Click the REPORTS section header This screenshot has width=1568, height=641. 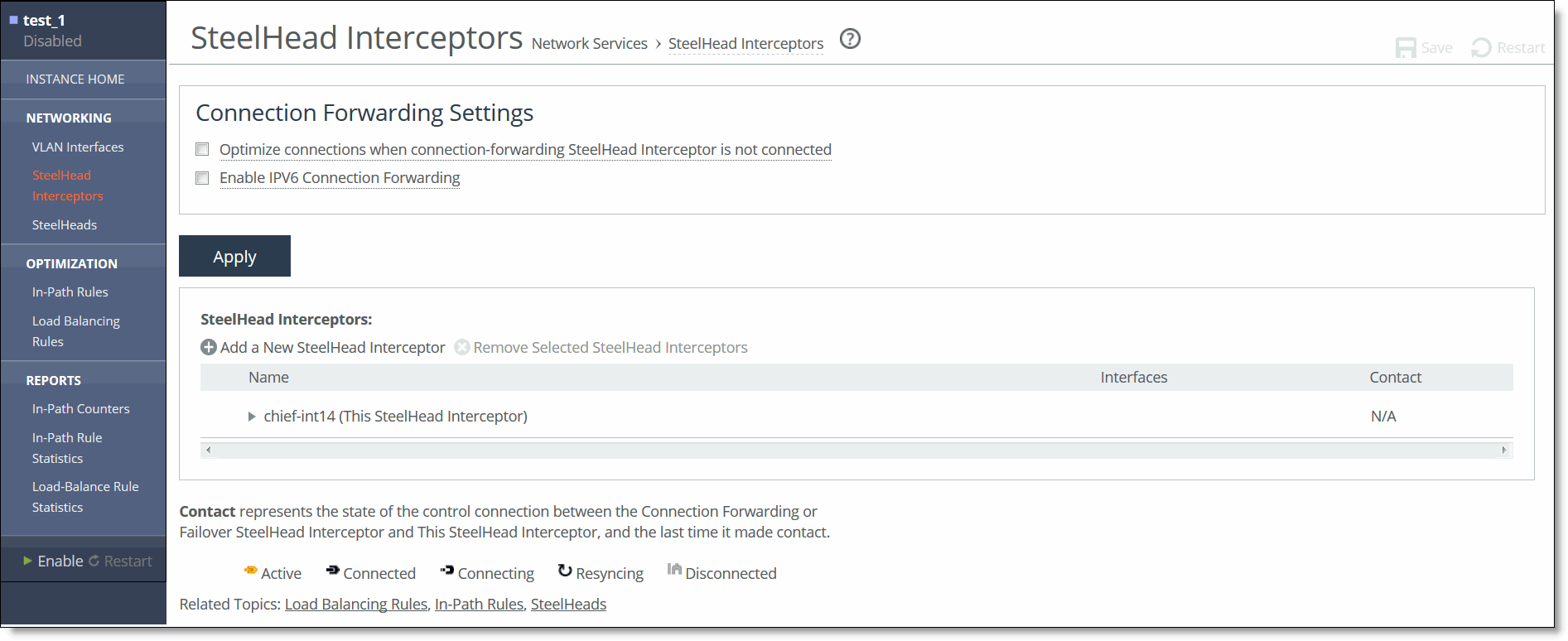pyautogui.click(x=54, y=381)
